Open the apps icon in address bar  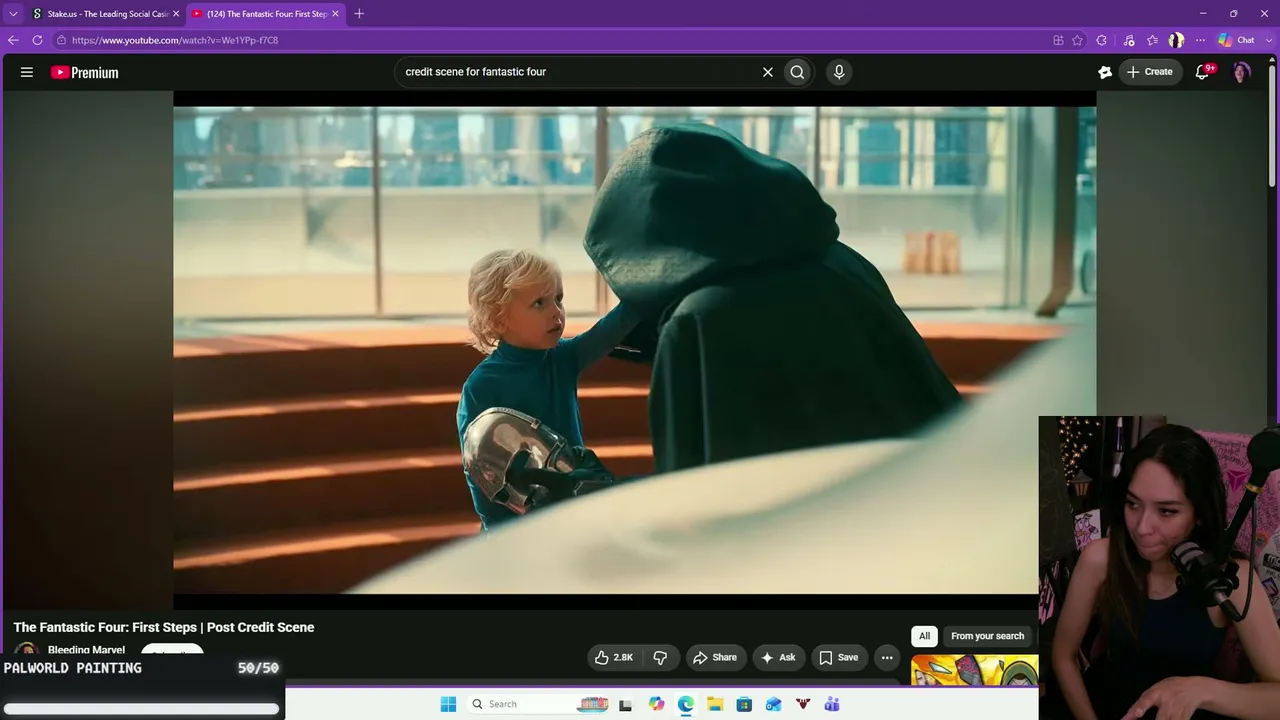(x=1058, y=40)
